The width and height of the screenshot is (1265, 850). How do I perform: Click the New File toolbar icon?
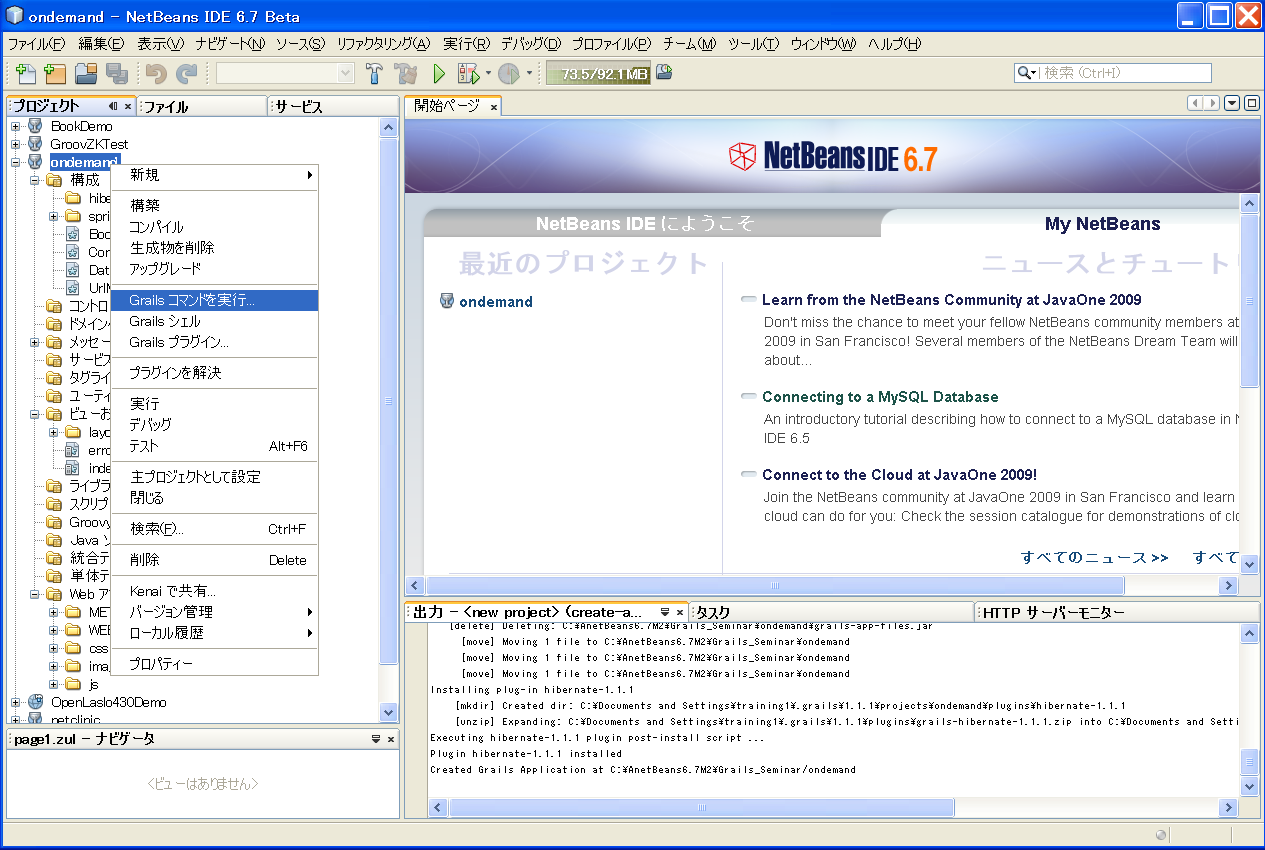pyautogui.click(x=26, y=73)
